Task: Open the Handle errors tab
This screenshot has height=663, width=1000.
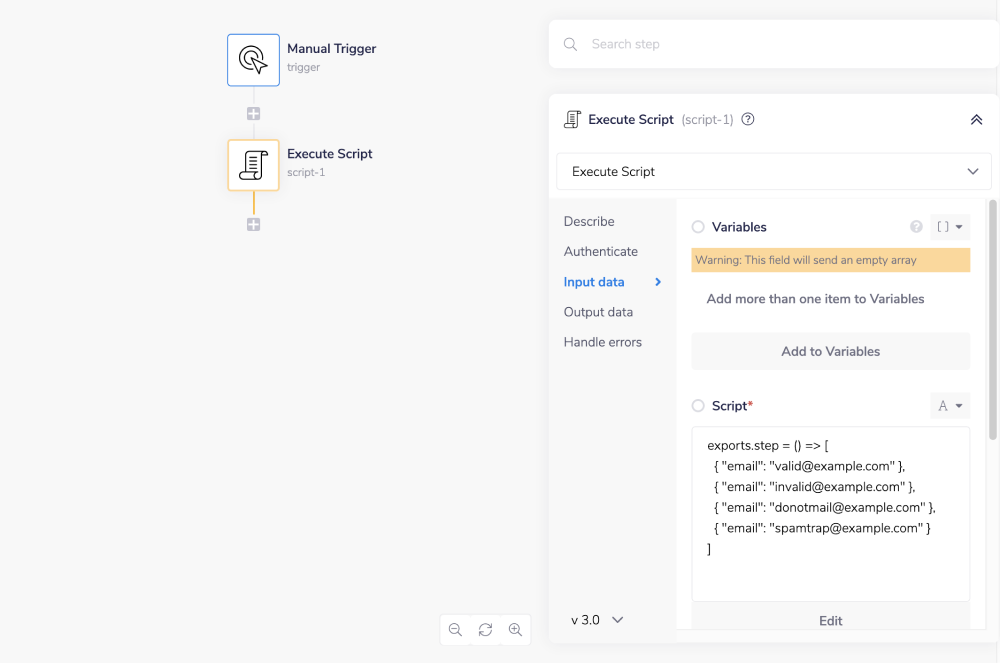Action: (602, 342)
